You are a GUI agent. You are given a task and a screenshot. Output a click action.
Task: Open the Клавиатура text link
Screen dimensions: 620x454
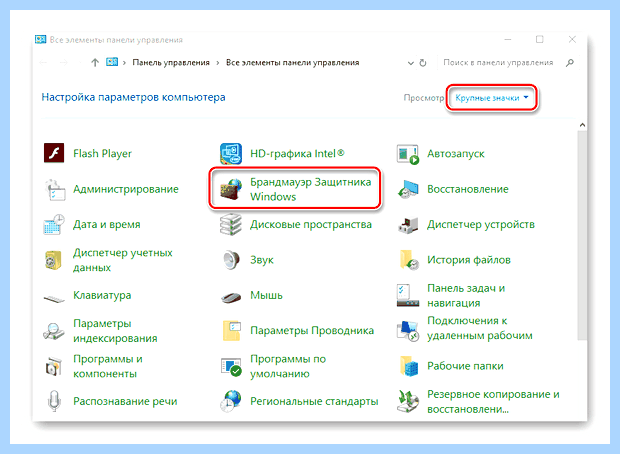tap(102, 295)
